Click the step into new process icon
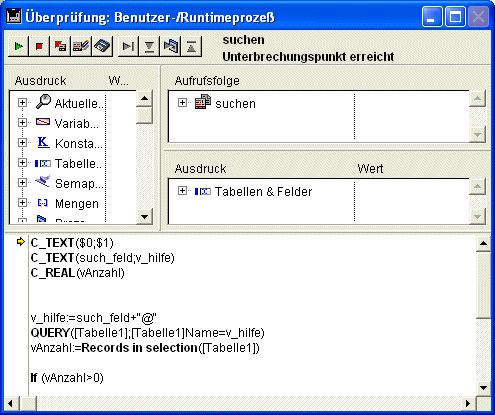The image size is (495, 415). [x=170, y=46]
